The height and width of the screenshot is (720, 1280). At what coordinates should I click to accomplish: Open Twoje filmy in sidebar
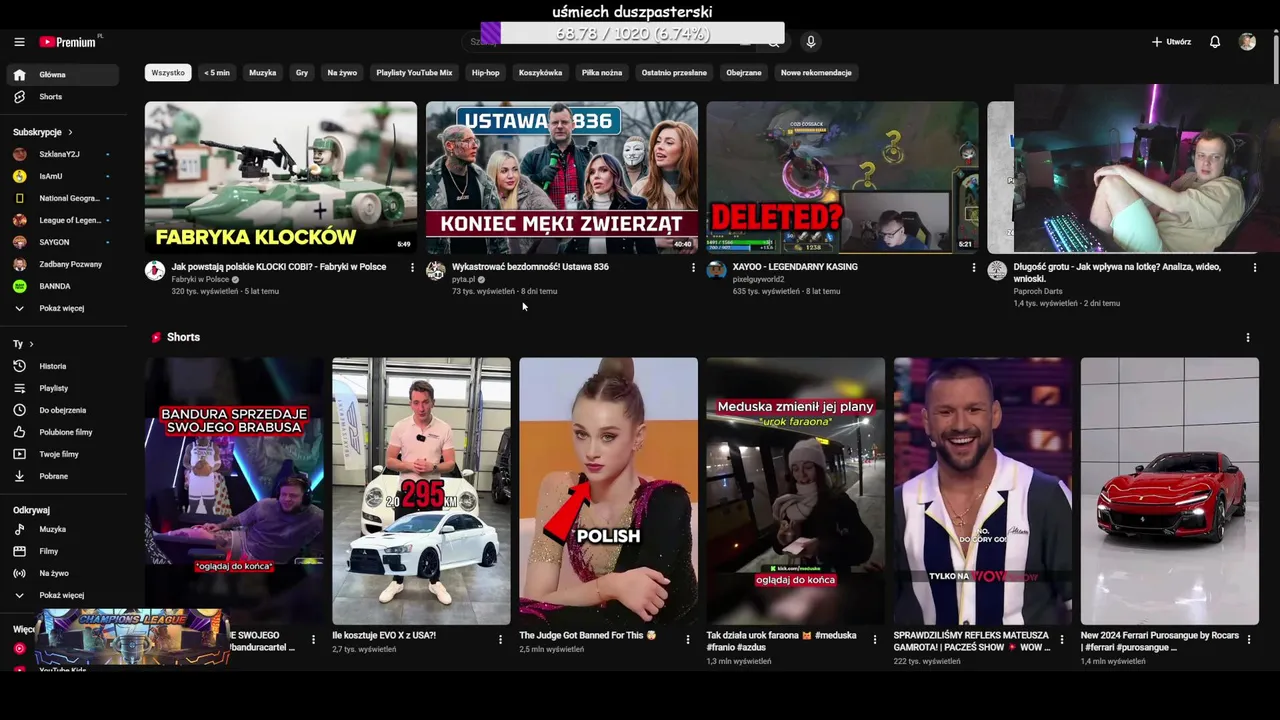[x=62, y=454]
